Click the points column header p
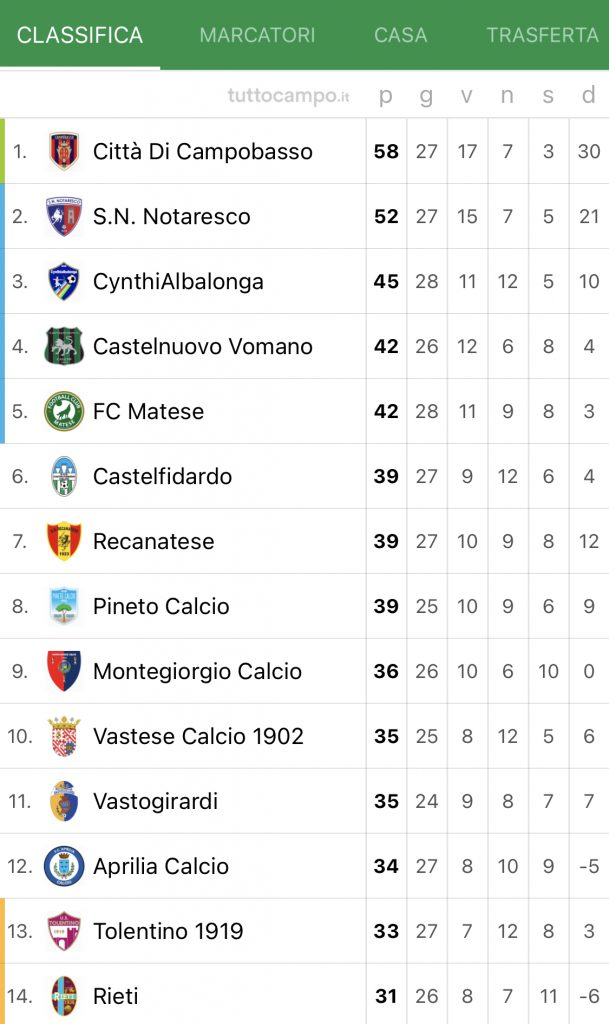The width and height of the screenshot is (609, 1024). 386,95
